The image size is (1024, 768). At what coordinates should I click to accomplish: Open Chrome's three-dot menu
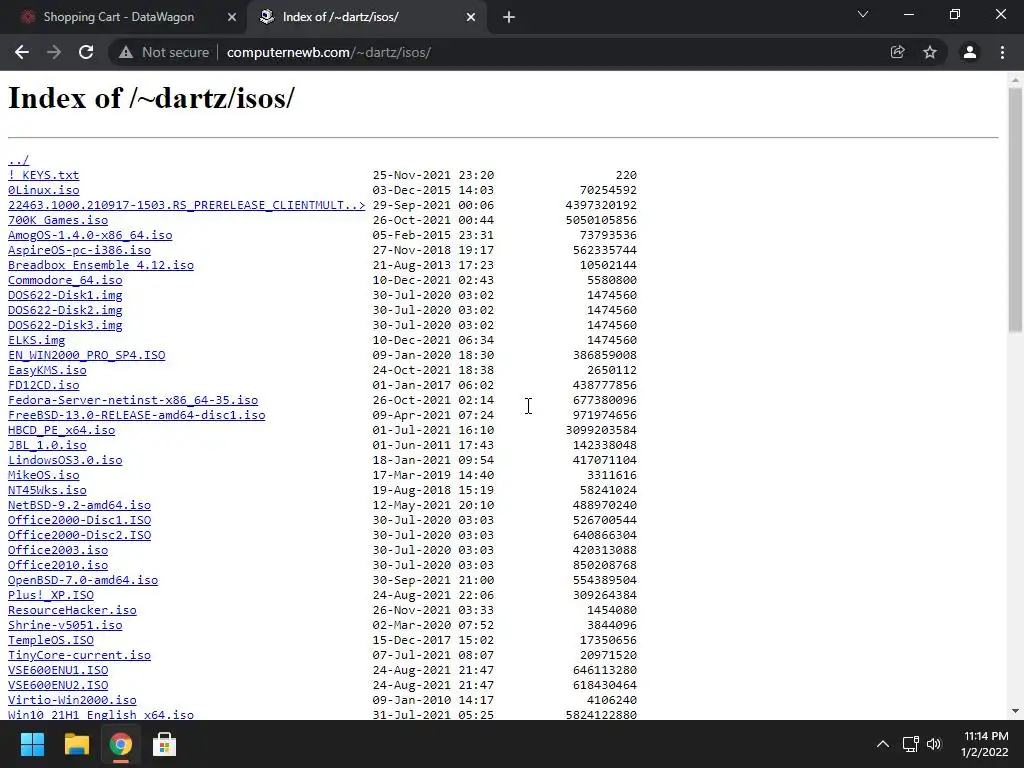tap(1002, 52)
